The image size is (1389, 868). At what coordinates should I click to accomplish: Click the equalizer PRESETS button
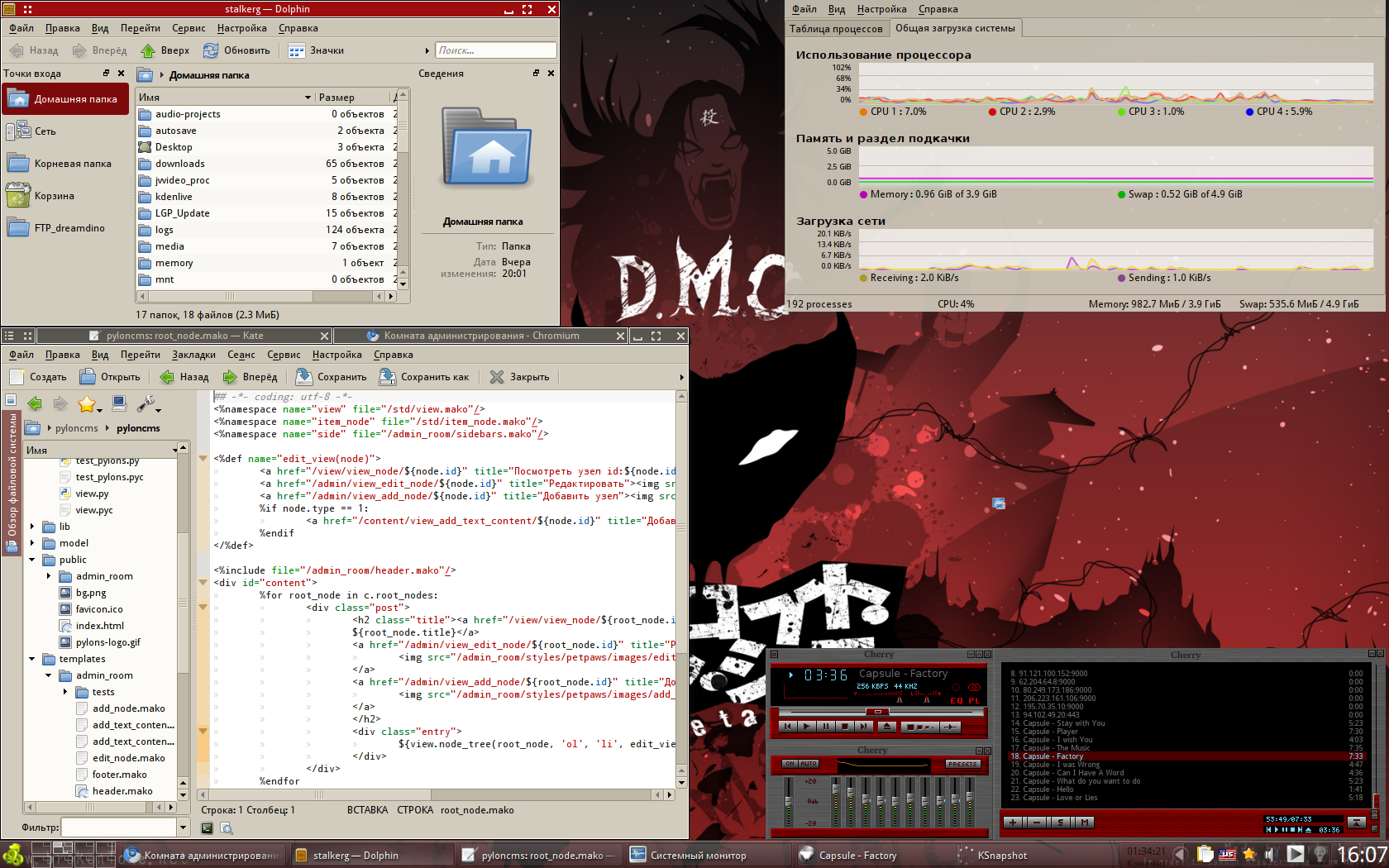(962, 764)
